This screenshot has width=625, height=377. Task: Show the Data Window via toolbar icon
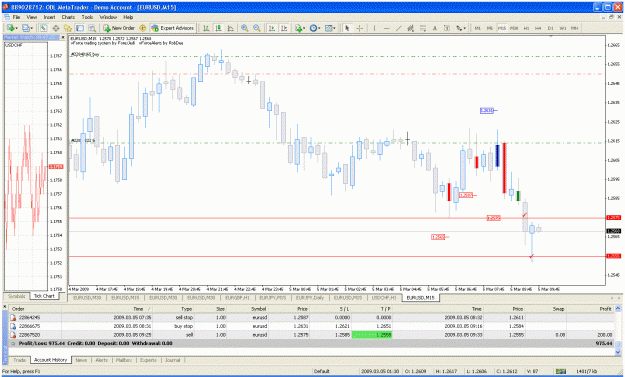tap(55, 28)
